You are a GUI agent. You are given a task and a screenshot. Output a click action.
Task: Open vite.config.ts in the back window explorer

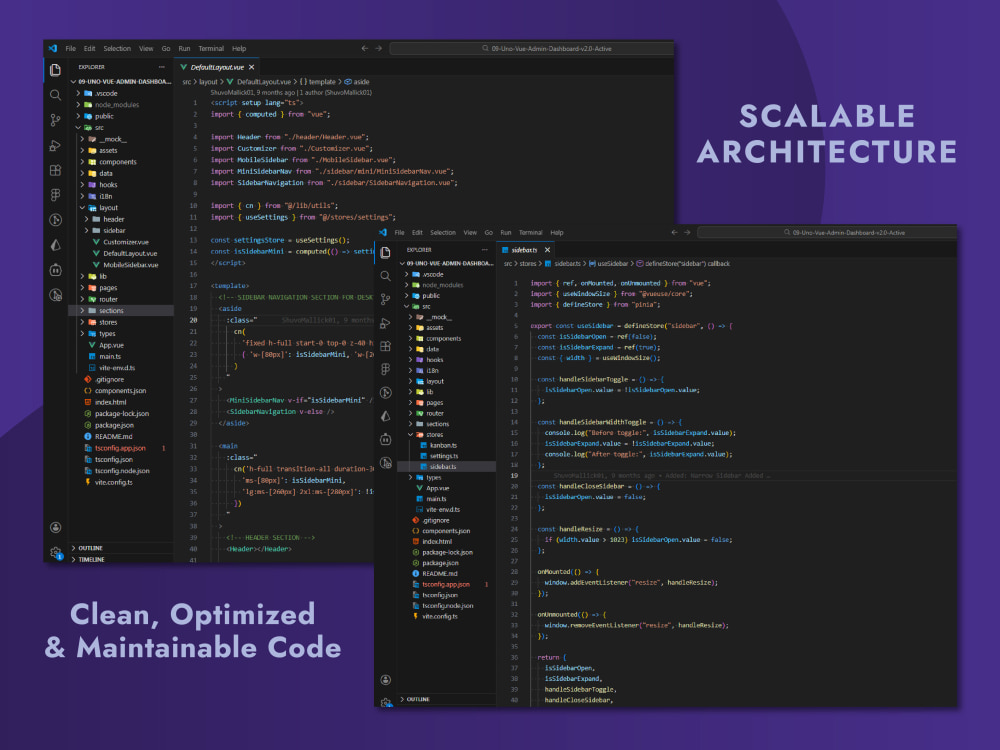point(121,483)
